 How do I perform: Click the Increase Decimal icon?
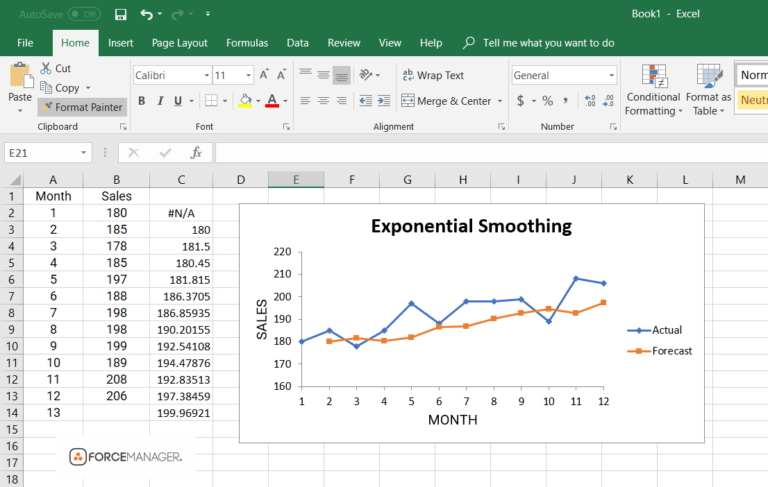click(590, 101)
